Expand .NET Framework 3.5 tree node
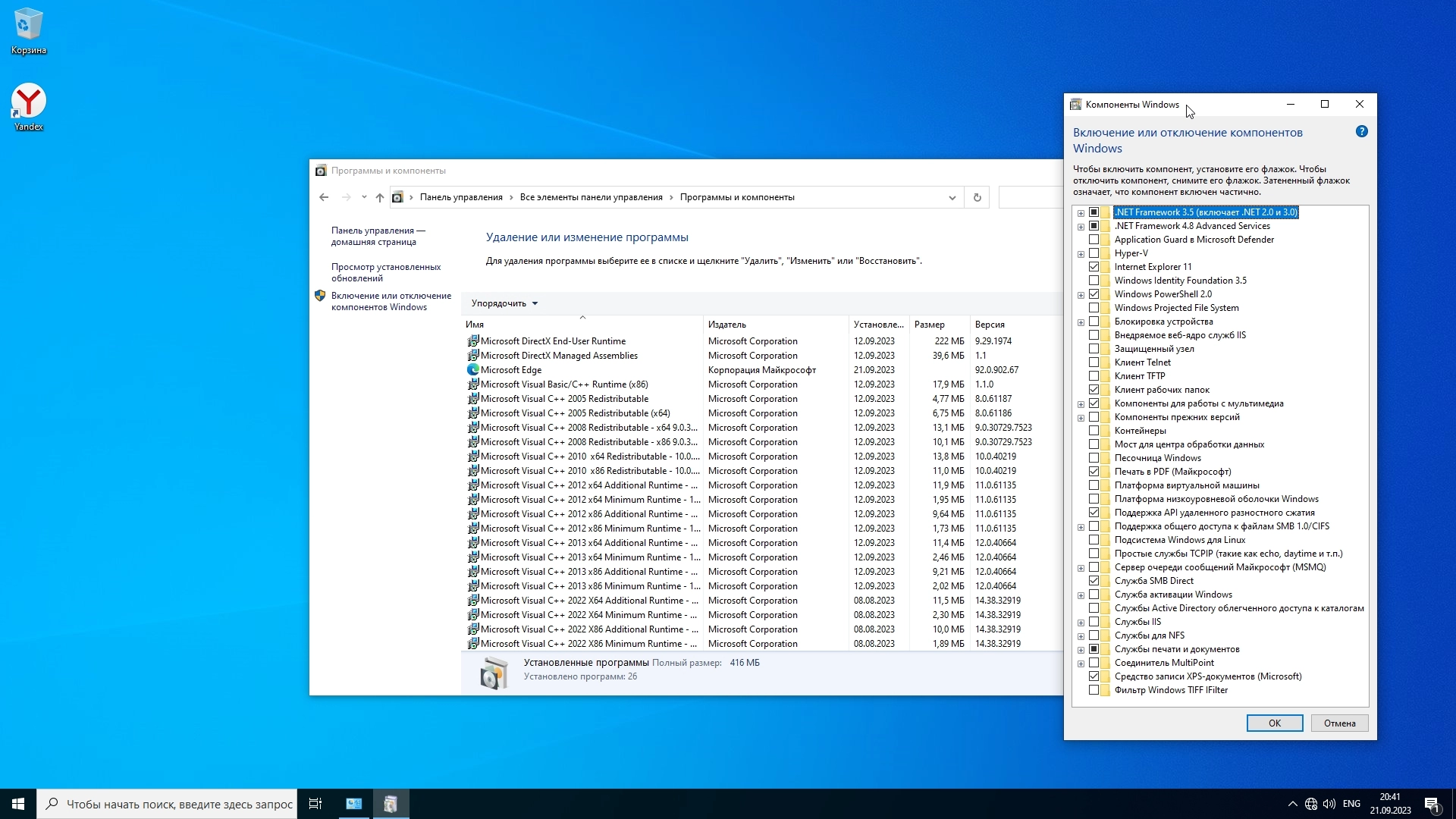Viewport: 1456px width, 819px height. point(1081,213)
